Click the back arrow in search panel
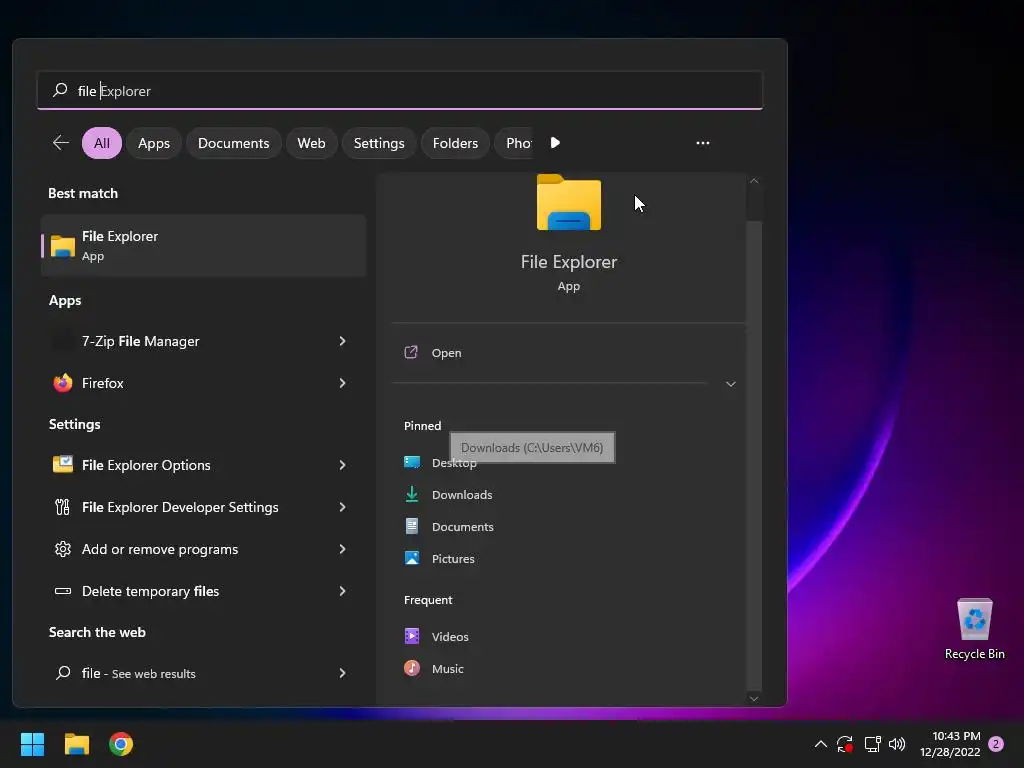Viewport: 1024px width, 768px height. (61, 142)
